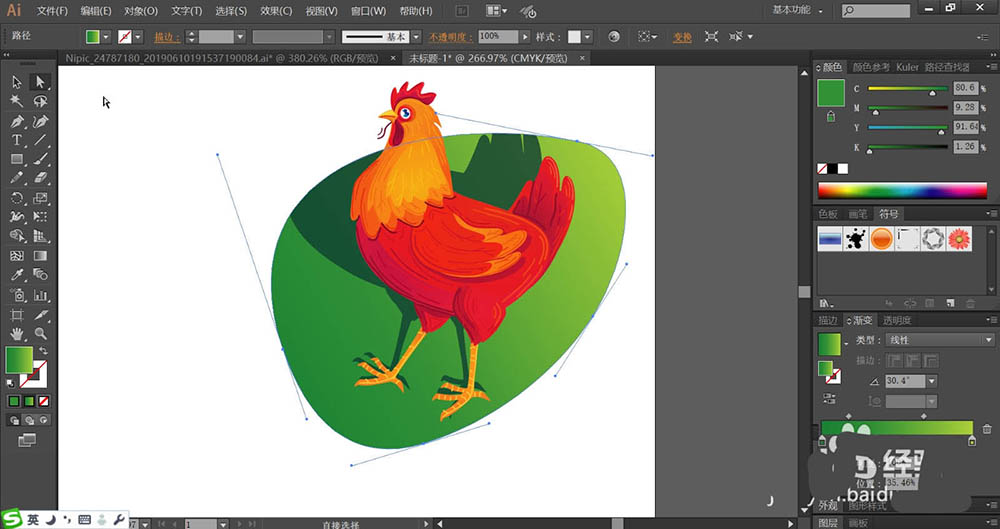1000x529 pixels.
Task: Enable Draw Behind mode
Action: [29, 420]
